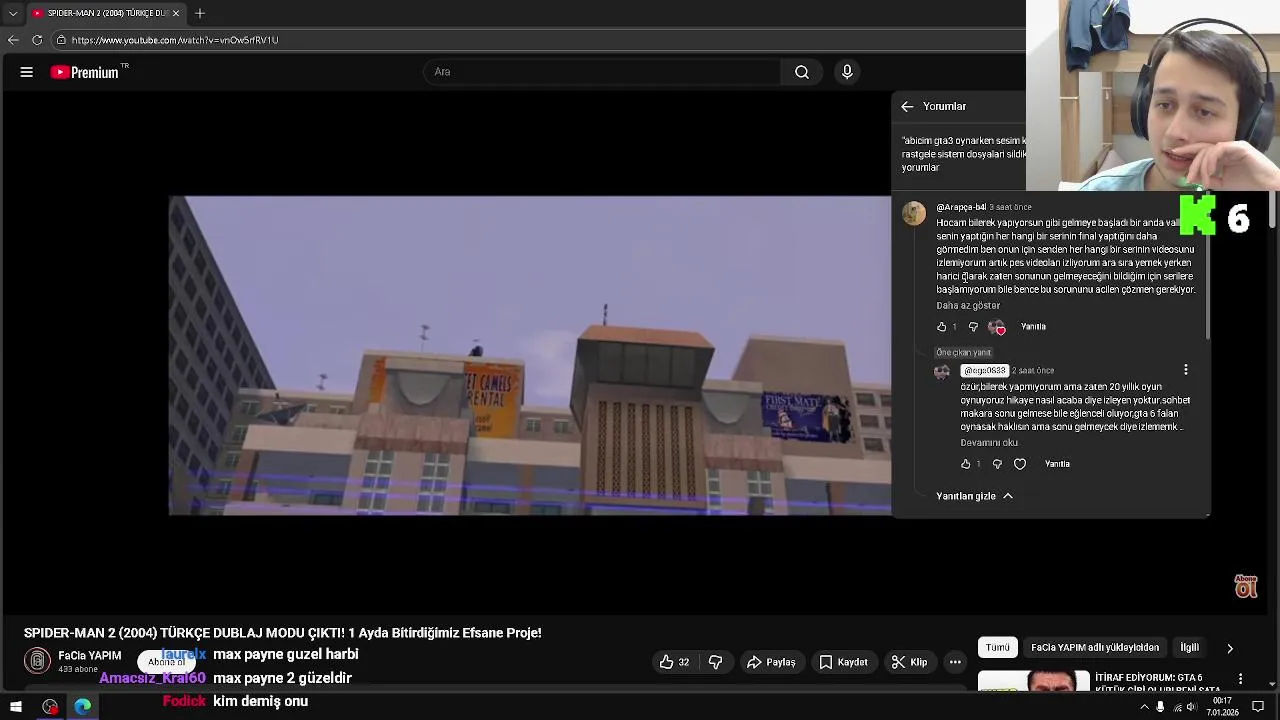
Task: Like the reply from @ags0683
Action: 965,464
